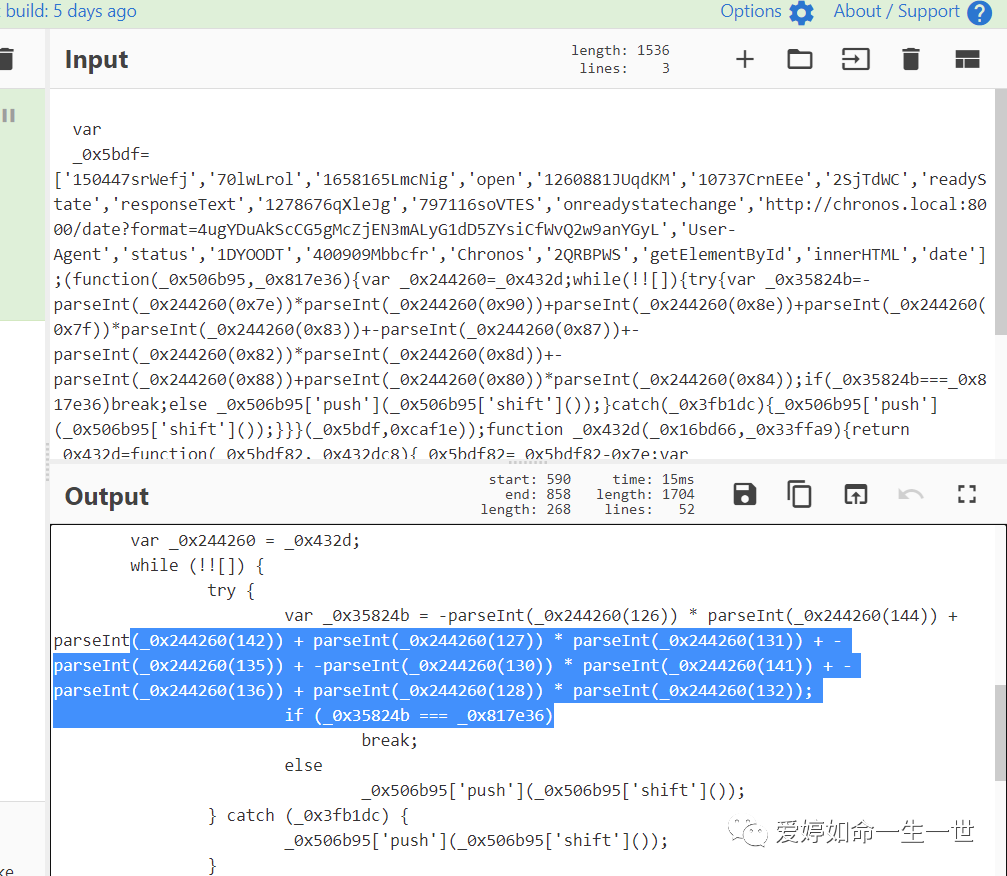Click the output 'lines: 52' value
Screen dimensions: 1007x876
pos(687,509)
